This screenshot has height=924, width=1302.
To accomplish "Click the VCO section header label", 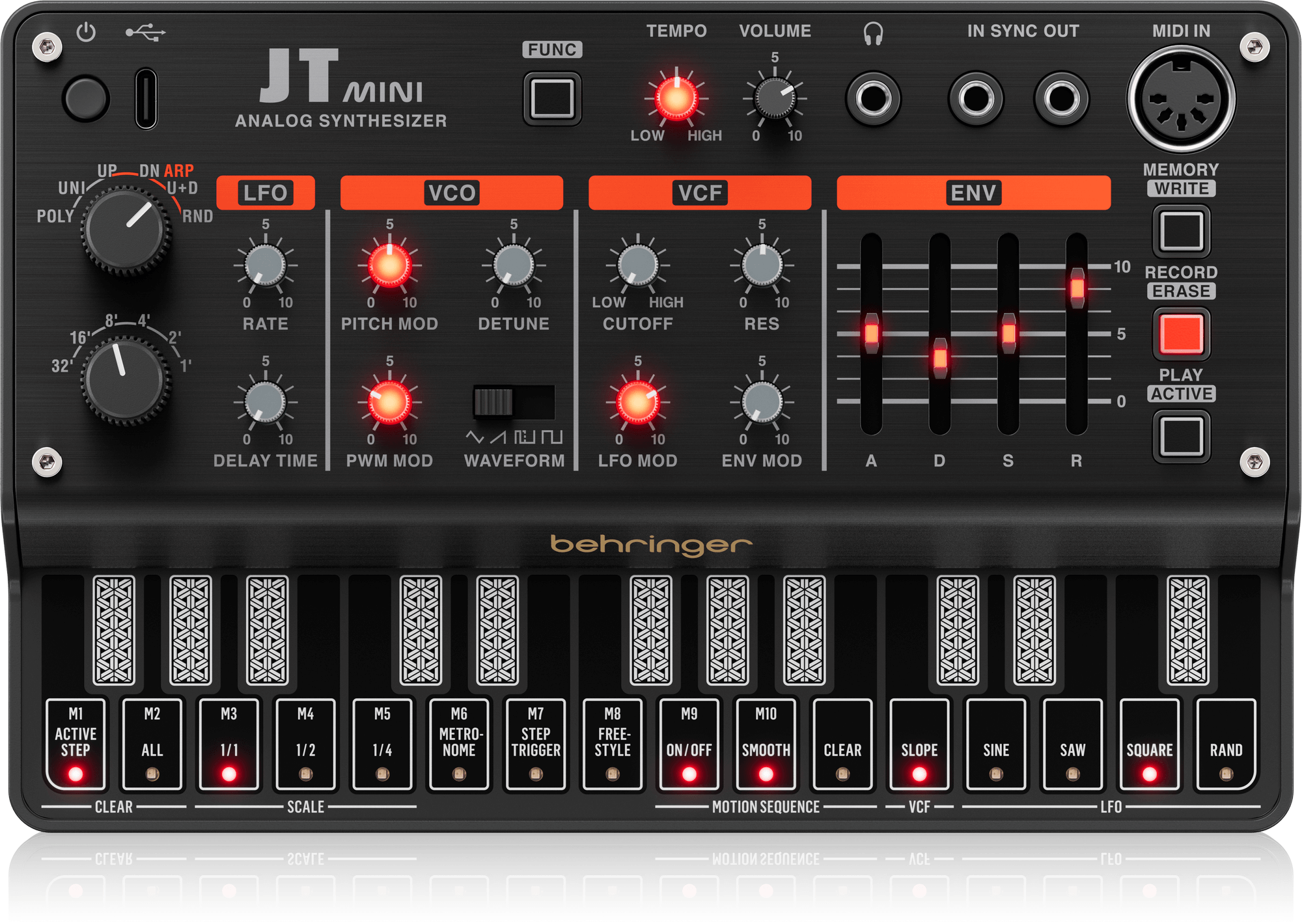I will (x=452, y=193).
